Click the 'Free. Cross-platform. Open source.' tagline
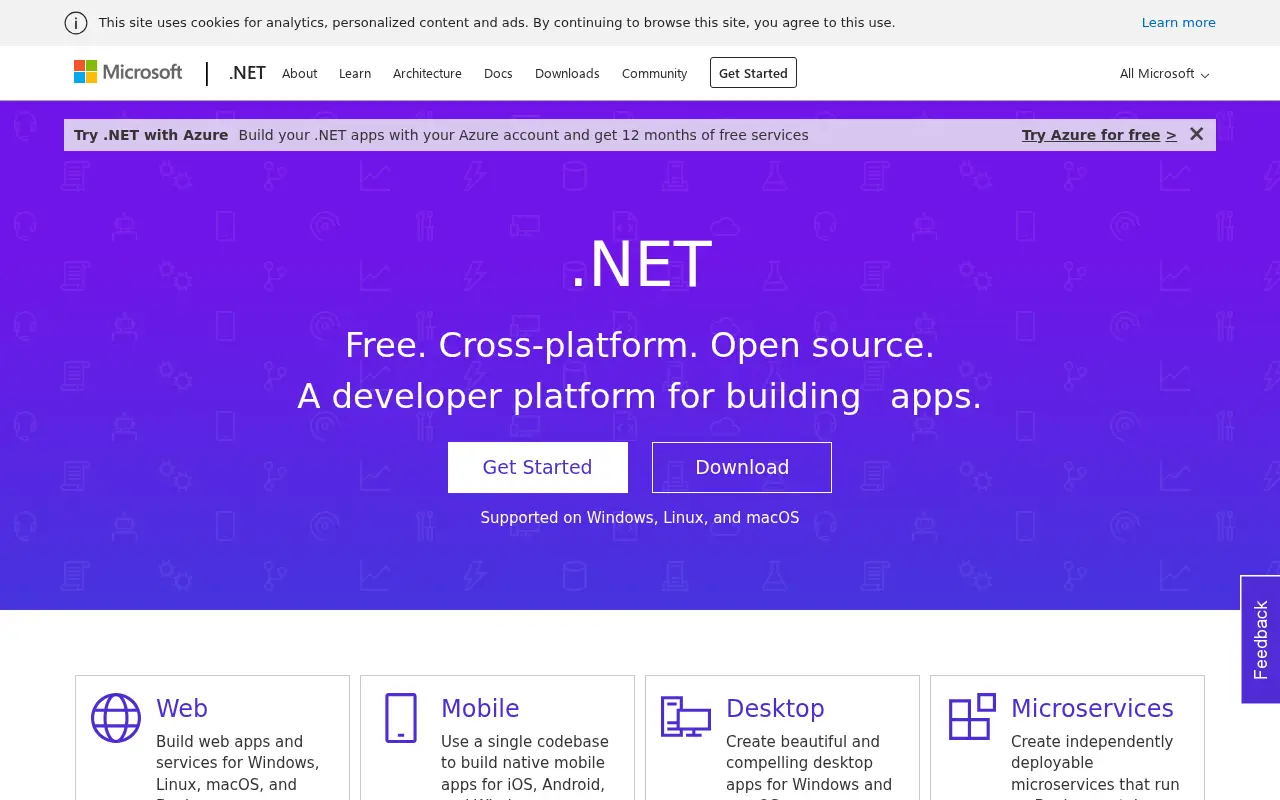Viewport: 1280px width, 800px height. coord(640,345)
